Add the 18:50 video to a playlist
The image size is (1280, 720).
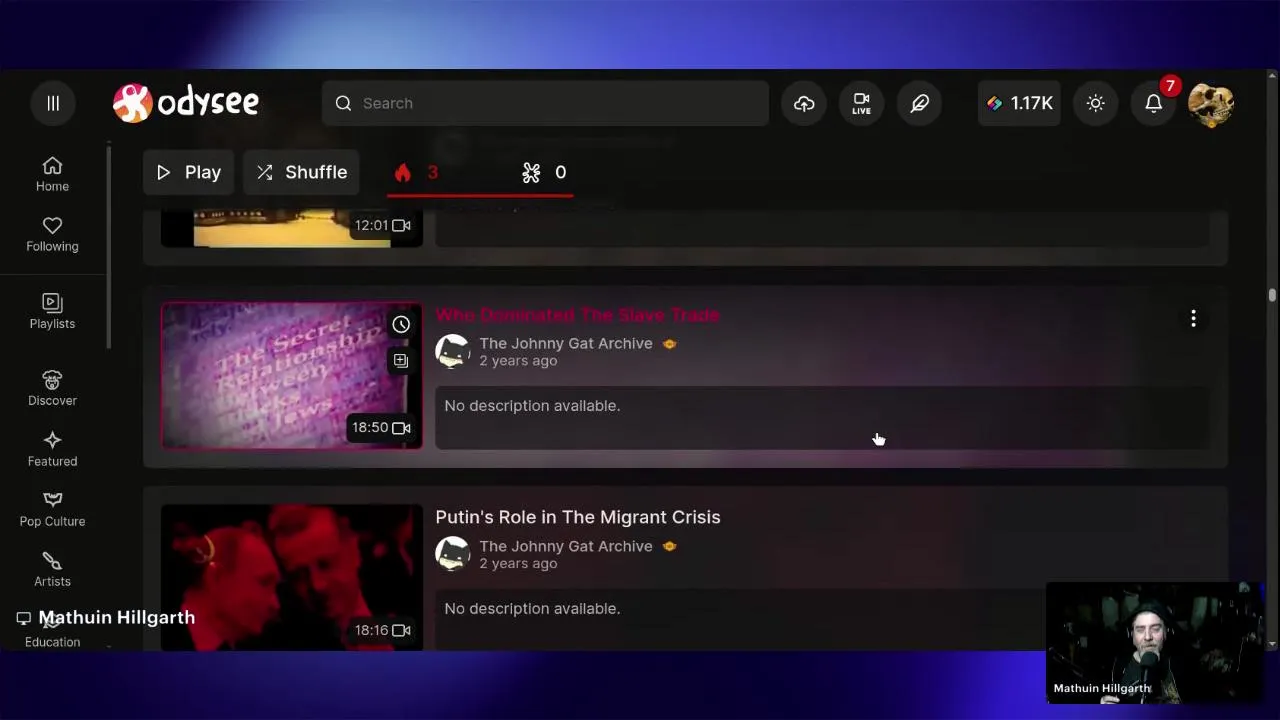[401, 360]
